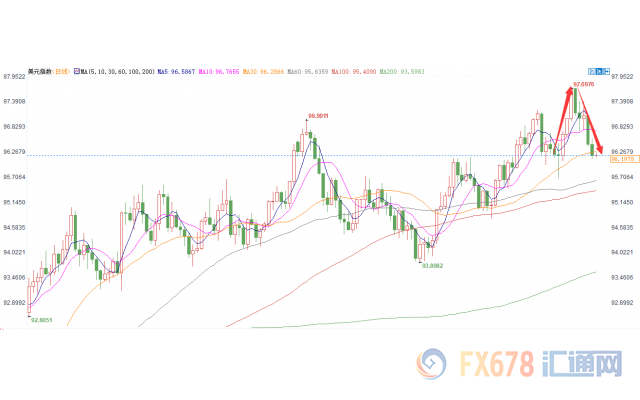Click the right axis 97.3908 label
The height and width of the screenshot is (400, 640).
(622, 101)
